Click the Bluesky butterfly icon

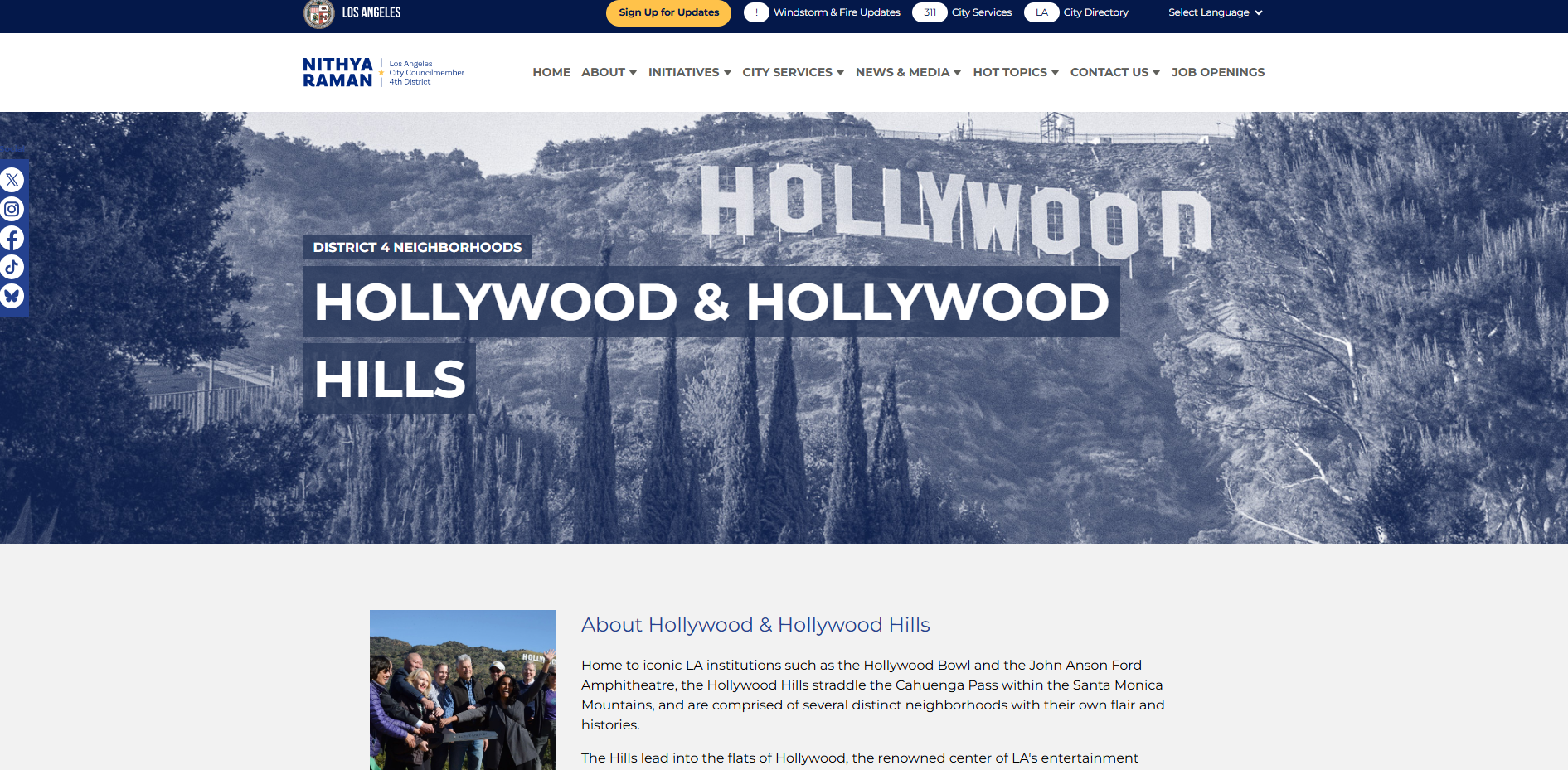[x=12, y=296]
